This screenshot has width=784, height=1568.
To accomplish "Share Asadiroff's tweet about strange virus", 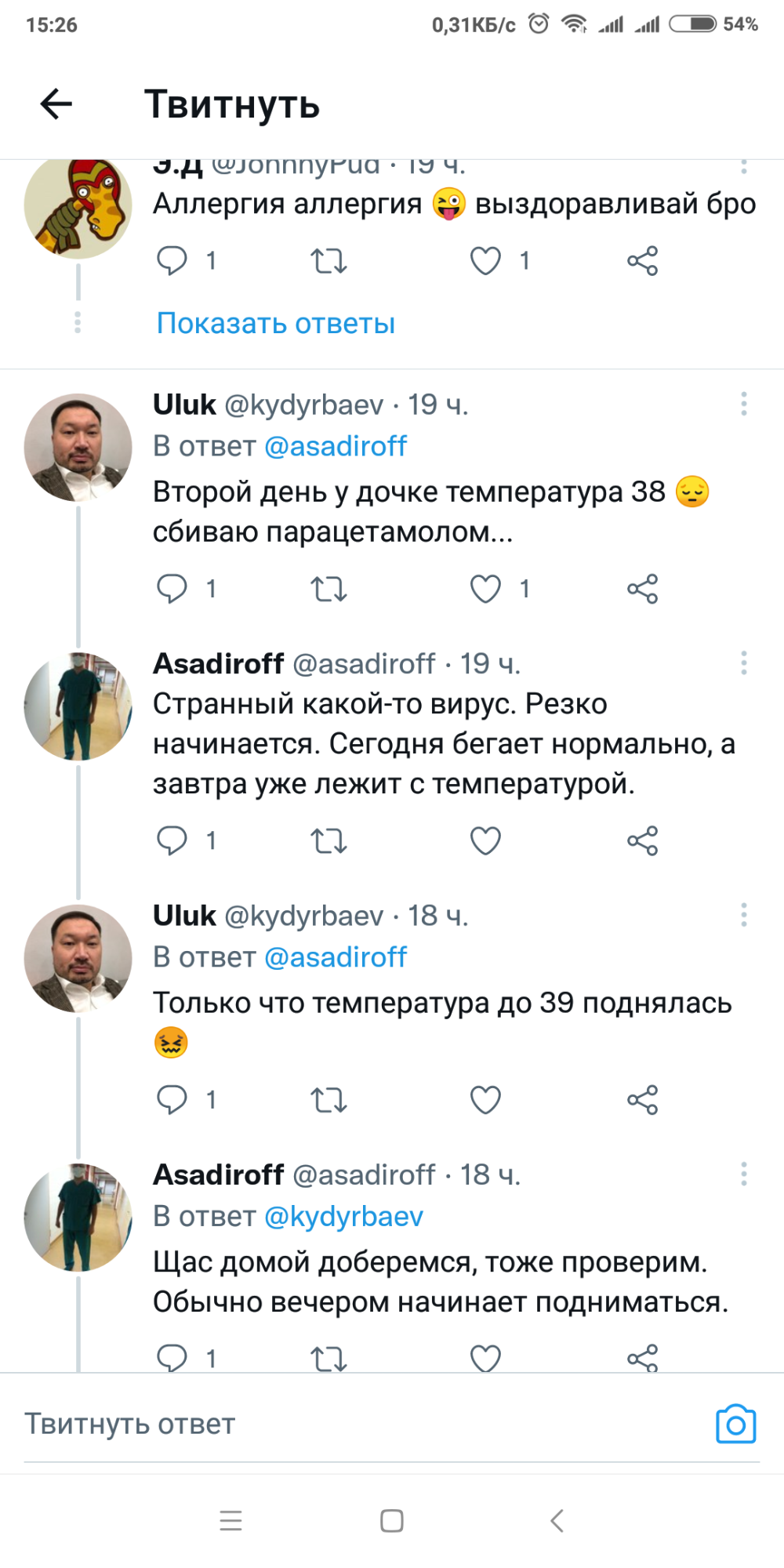I will [x=642, y=841].
